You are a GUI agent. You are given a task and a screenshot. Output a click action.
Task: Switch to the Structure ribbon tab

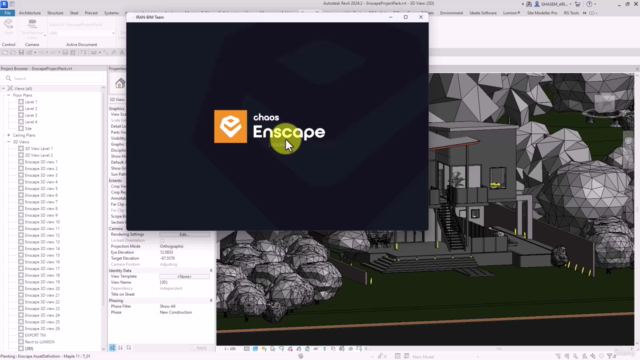pos(55,13)
